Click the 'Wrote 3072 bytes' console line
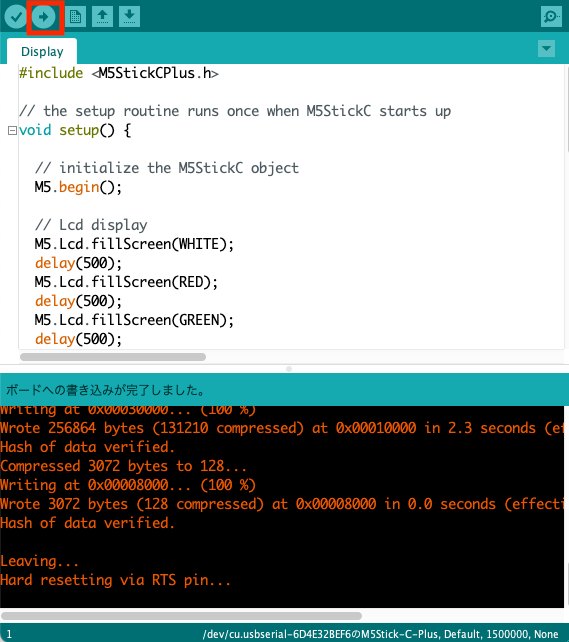The image size is (569, 642). (x=282, y=504)
